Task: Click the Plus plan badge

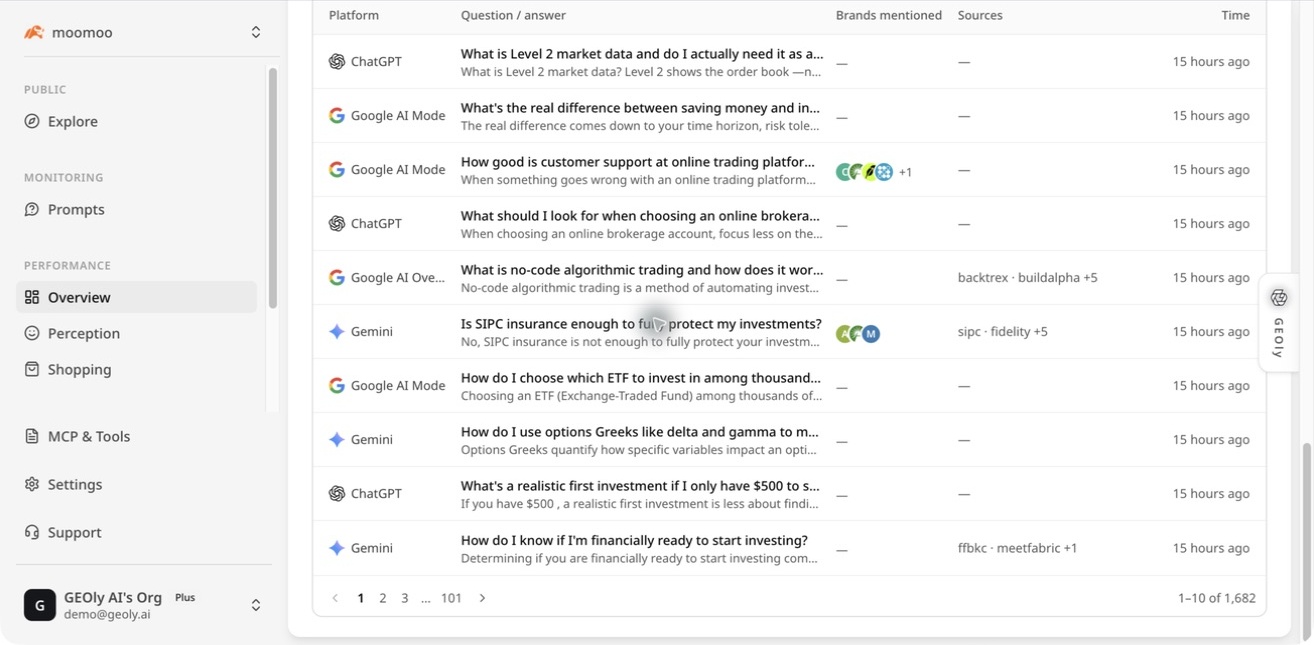Action: (x=185, y=597)
